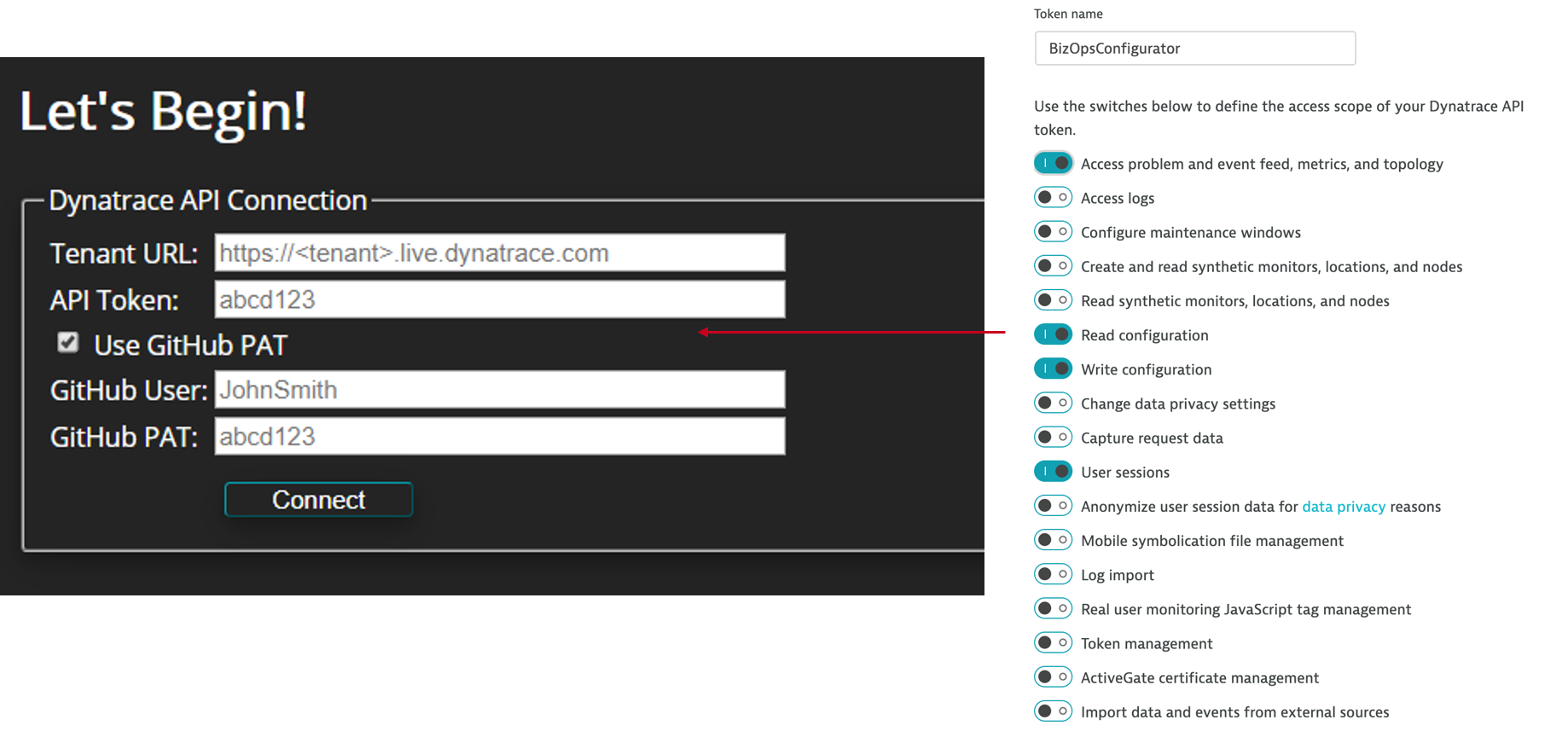Turn on Capture request data switch
The width and height of the screenshot is (1568, 743).
click(x=1053, y=437)
